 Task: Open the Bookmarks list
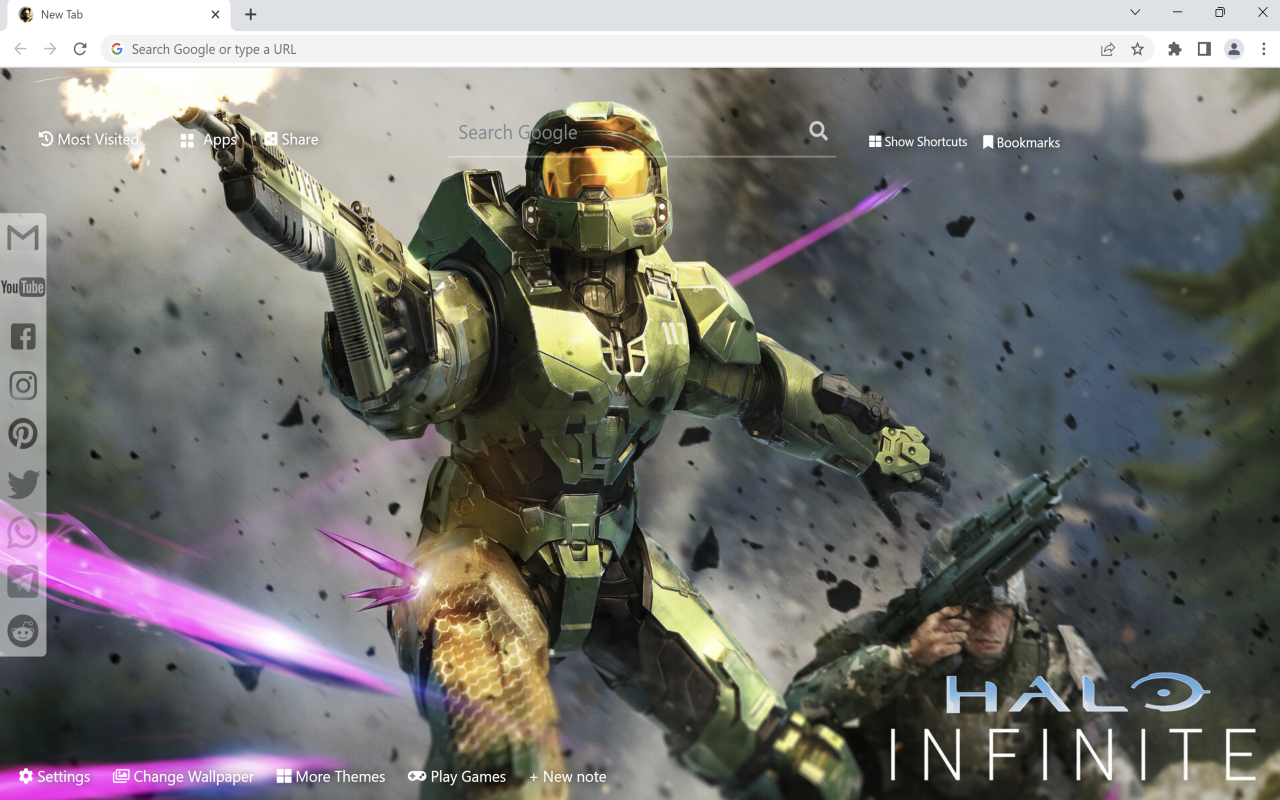1021,142
